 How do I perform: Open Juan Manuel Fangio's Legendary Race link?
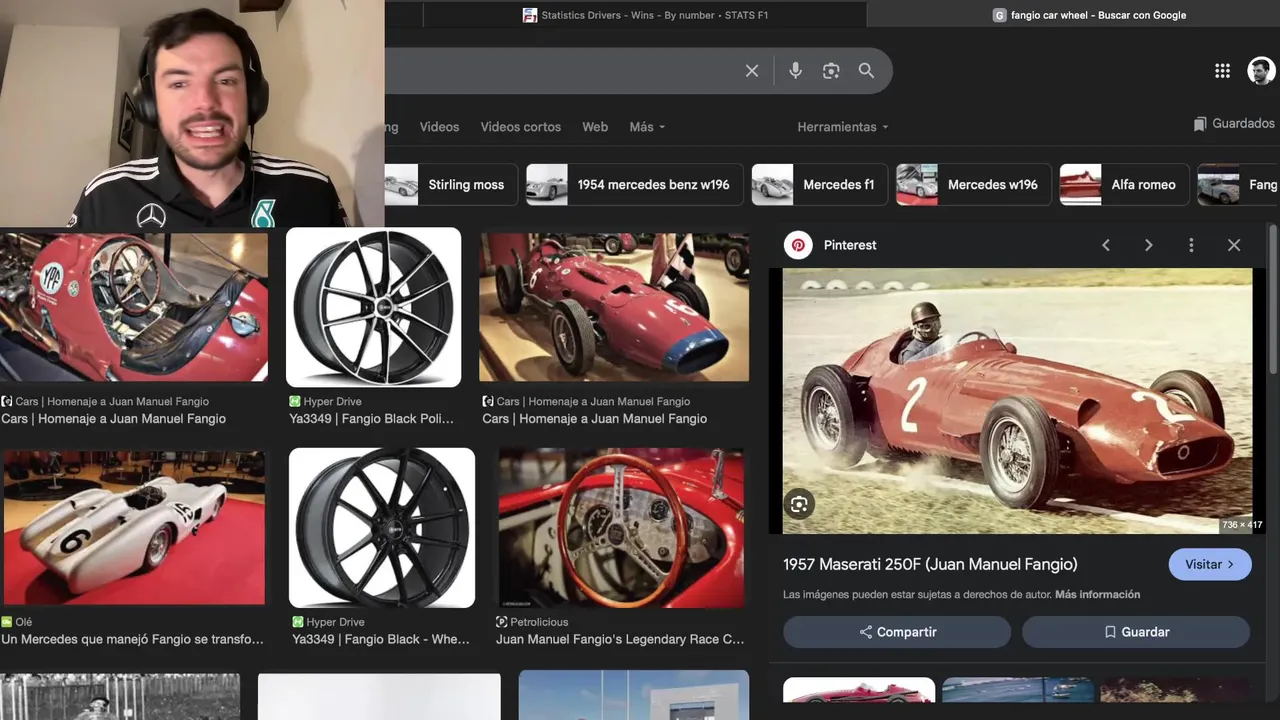[x=620, y=639]
